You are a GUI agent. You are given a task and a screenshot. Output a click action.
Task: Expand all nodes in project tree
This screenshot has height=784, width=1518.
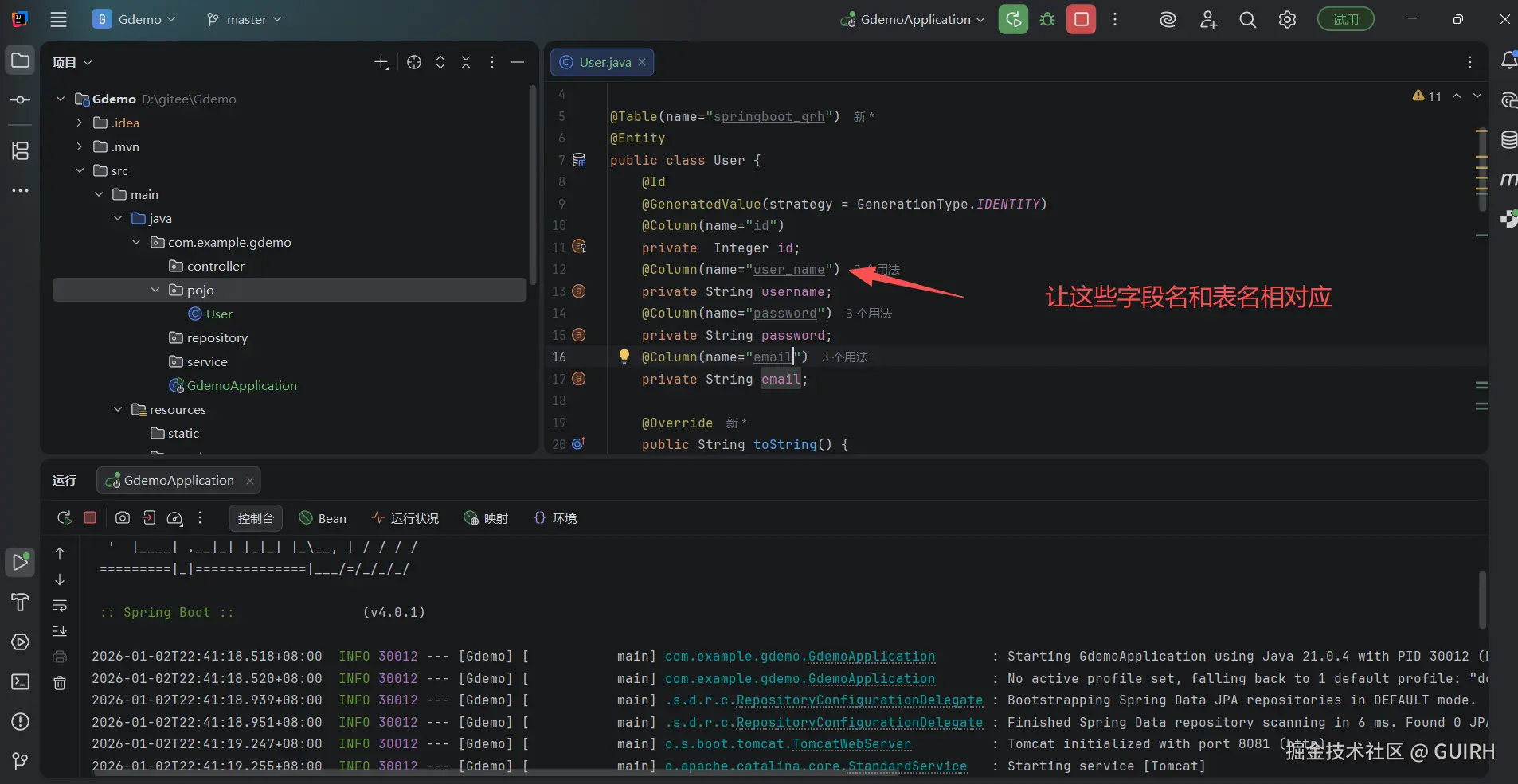pos(440,62)
